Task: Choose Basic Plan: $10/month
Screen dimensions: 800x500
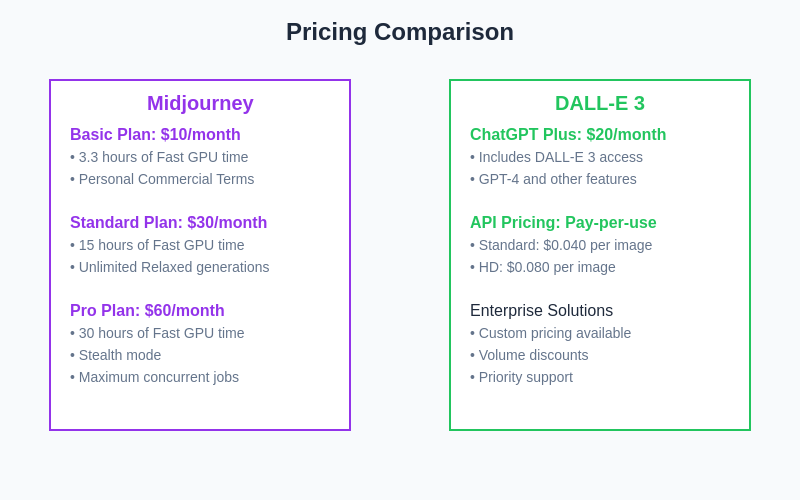Action: click(x=155, y=135)
